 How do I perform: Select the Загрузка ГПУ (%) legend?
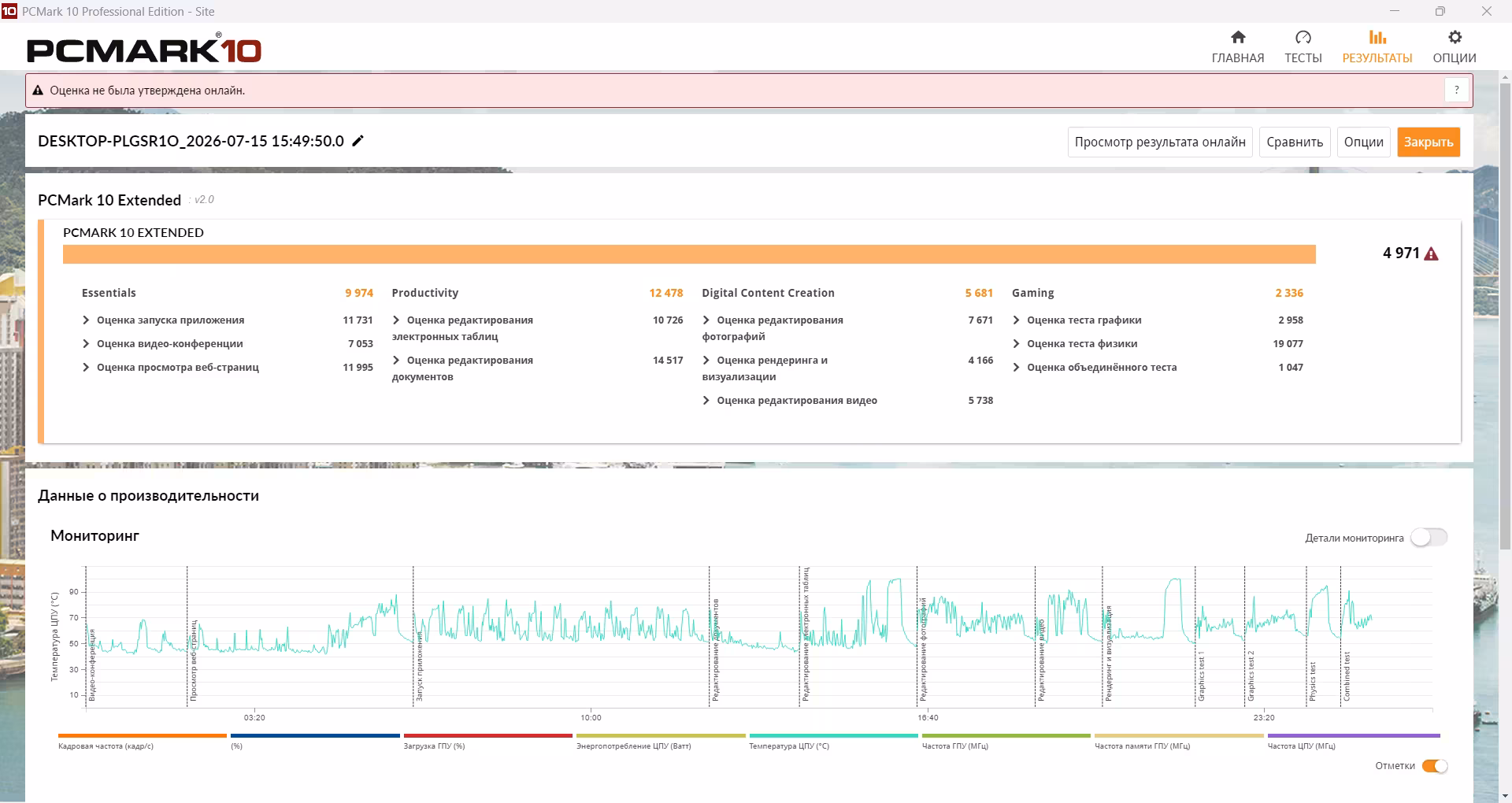(x=488, y=741)
